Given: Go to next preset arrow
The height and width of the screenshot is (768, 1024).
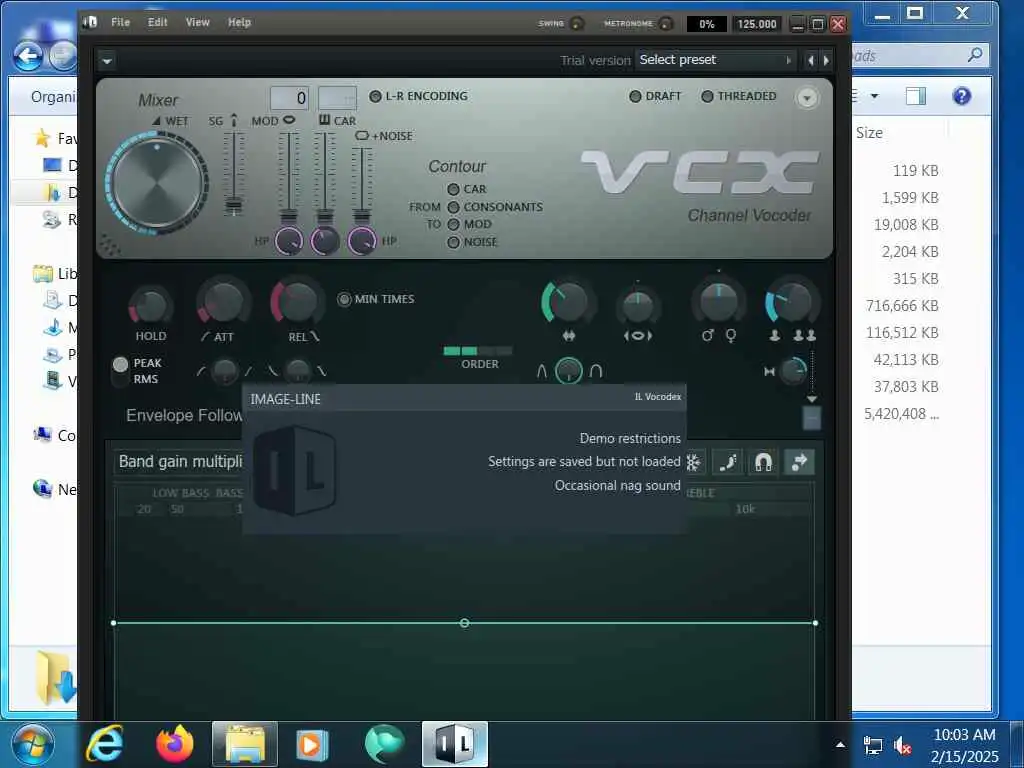Looking at the screenshot, I should click(826, 61).
